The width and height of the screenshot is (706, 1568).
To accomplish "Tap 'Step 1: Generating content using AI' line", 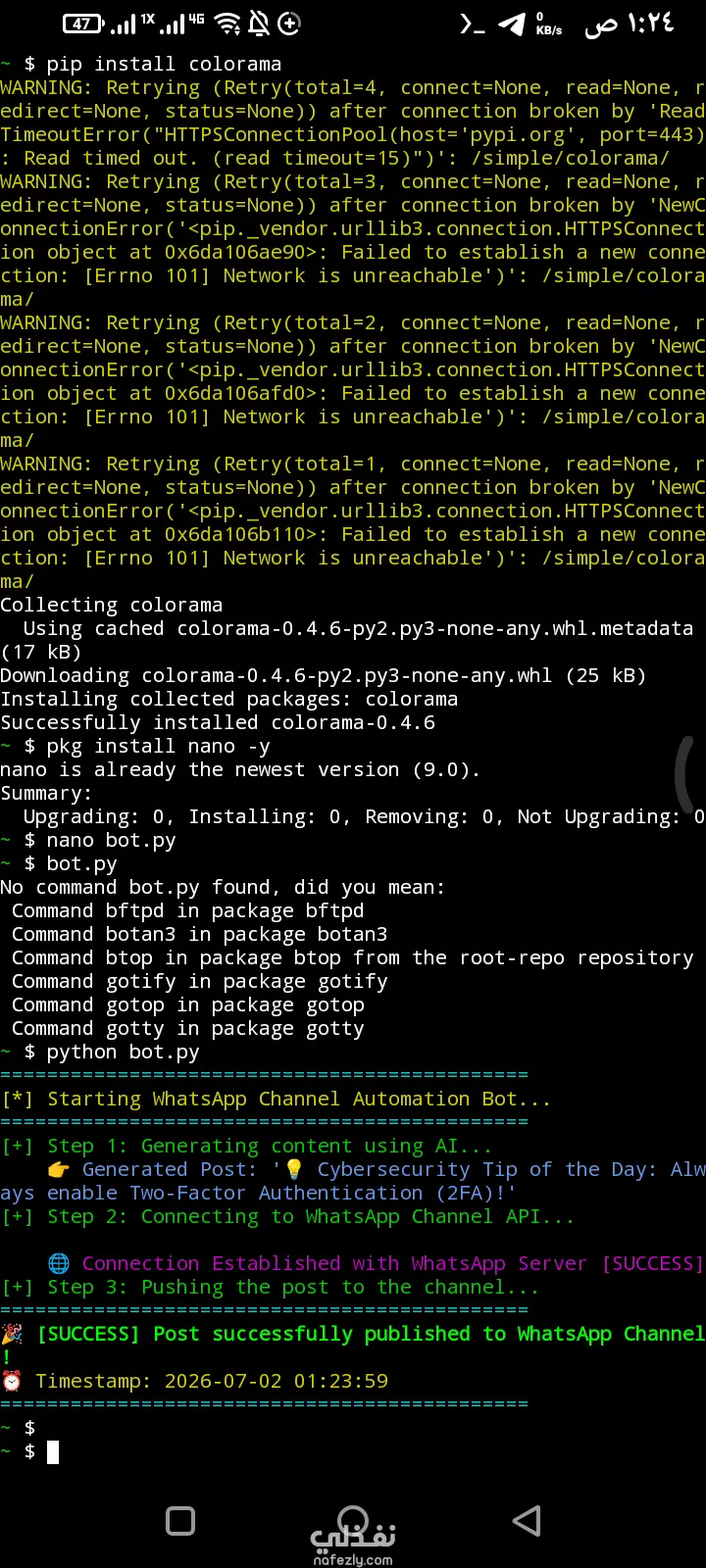I will (247, 1146).
